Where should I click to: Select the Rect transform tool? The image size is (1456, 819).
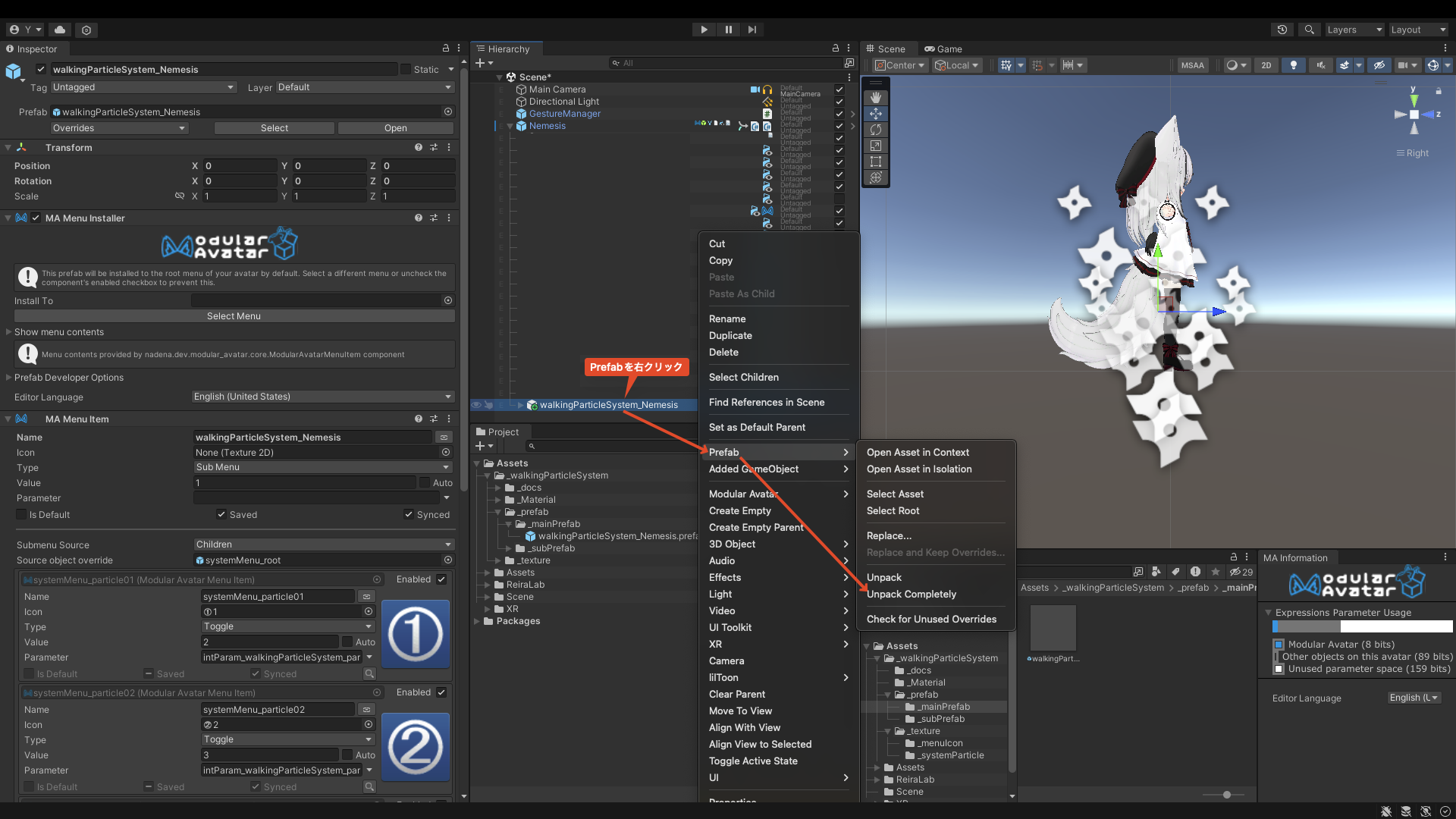click(x=876, y=162)
